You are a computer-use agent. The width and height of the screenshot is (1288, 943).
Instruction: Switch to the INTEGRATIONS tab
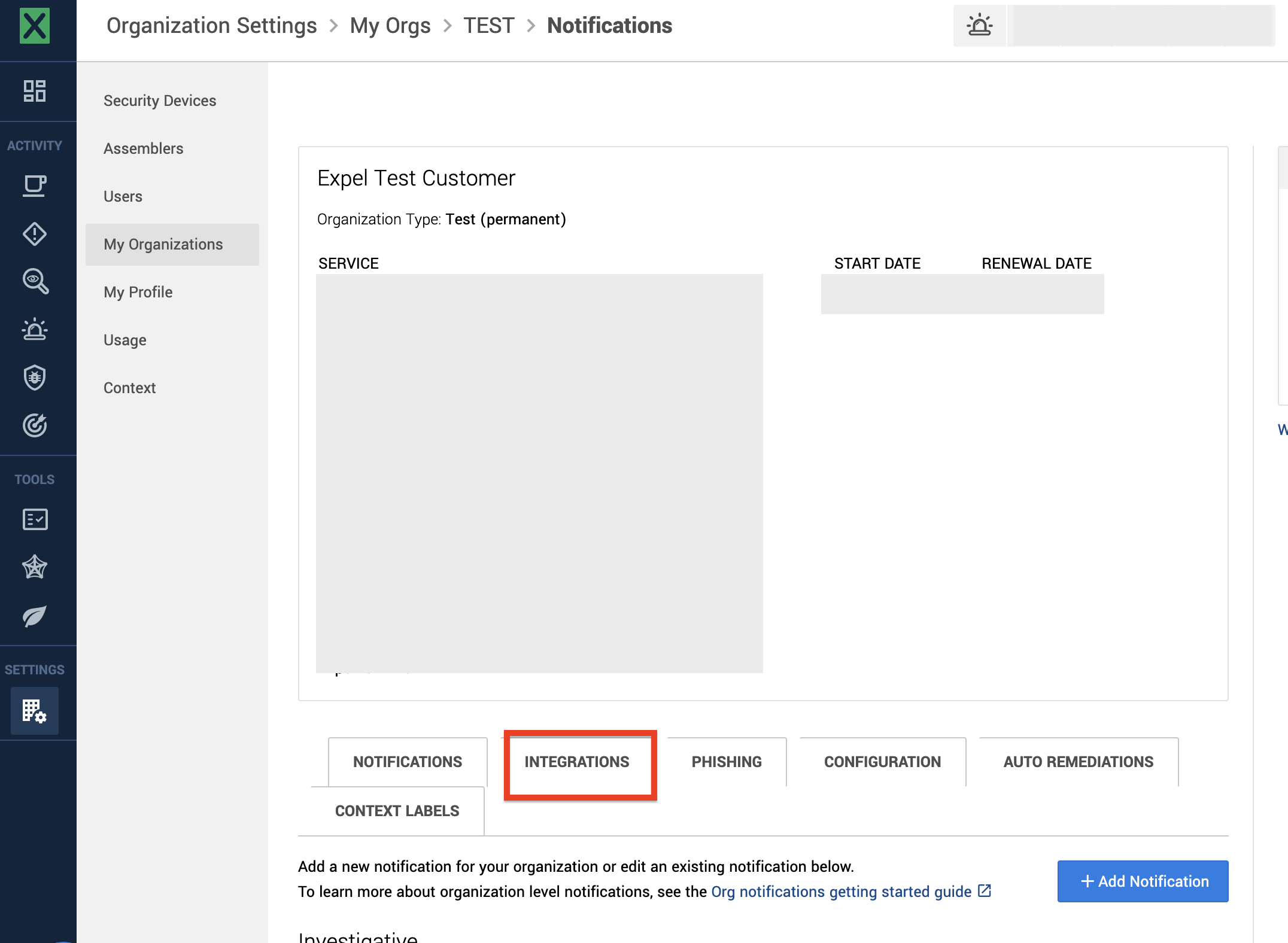(577, 762)
